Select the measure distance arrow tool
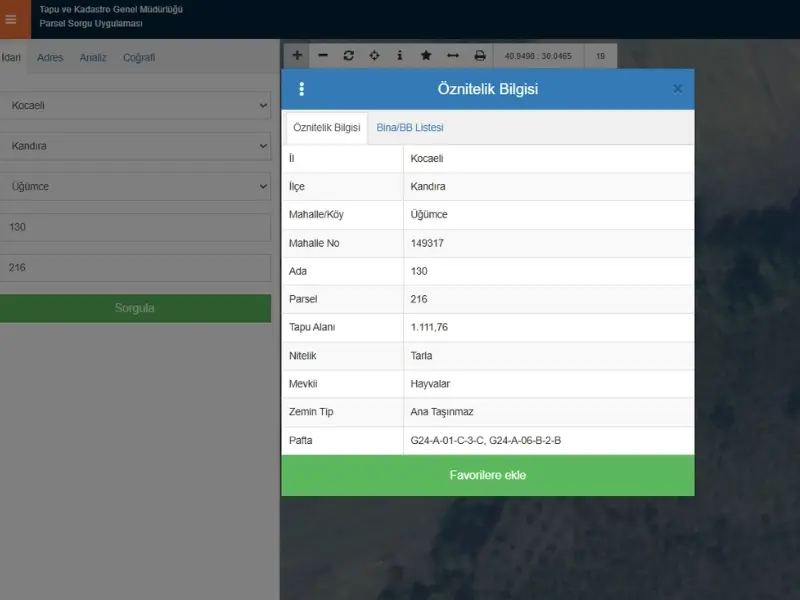The height and width of the screenshot is (600, 800). pyautogui.click(x=453, y=56)
